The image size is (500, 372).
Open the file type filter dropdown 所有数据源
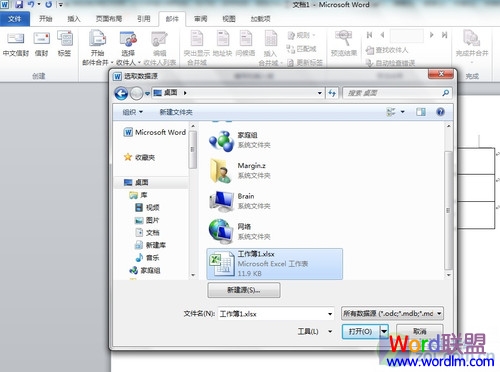coord(392,313)
